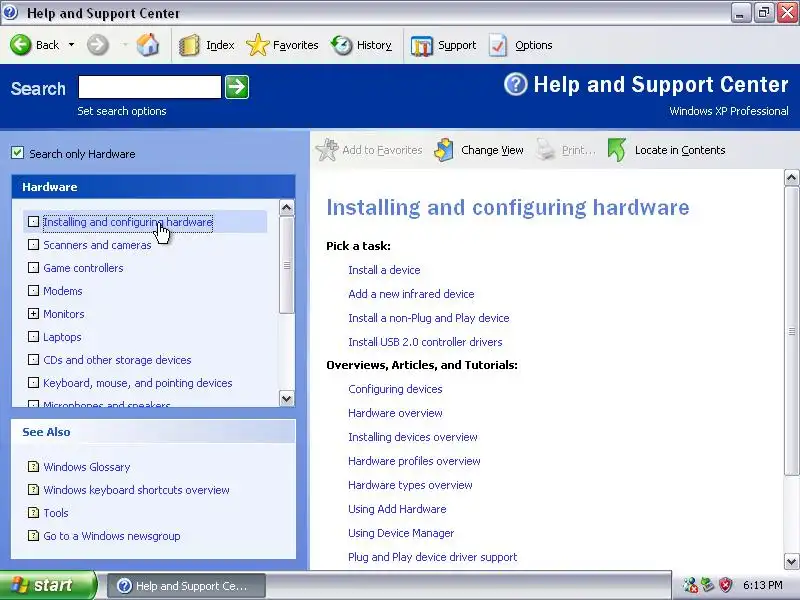Screen dimensions: 800x600
Task: Click the content pane scrollbar thumb
Action: pyautogui.click(x=791, y=331)
